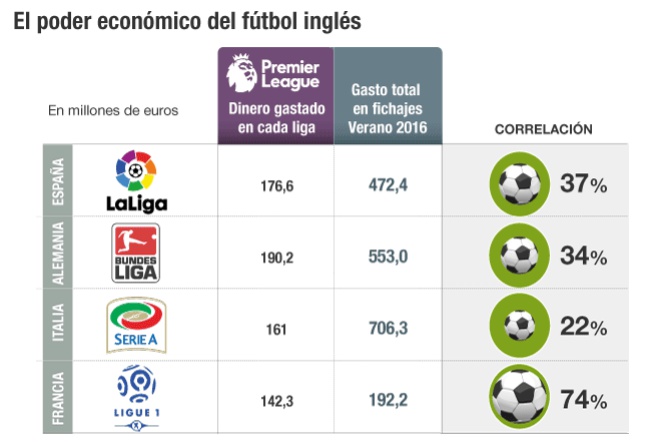Click the Ligue 1 logo
The width and height of the screenshot is (664, 444).
136,398
